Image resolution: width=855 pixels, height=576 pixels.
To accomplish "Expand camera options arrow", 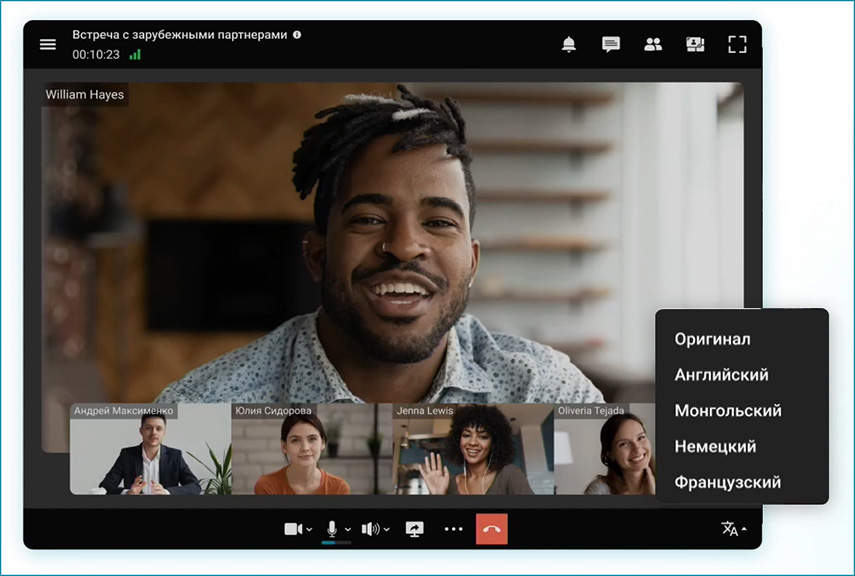I will pyautogui.click(x=310, y=530).
